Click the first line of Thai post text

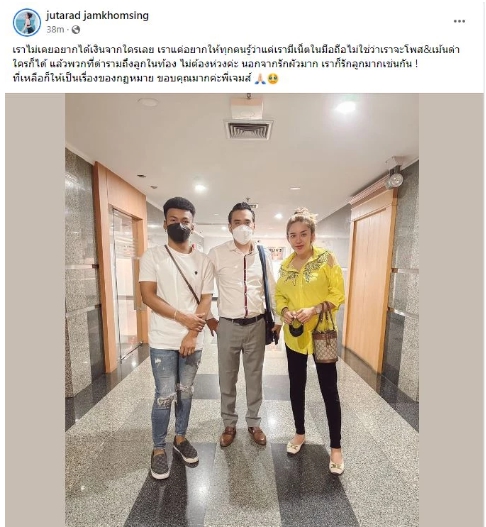pos(236,50)
